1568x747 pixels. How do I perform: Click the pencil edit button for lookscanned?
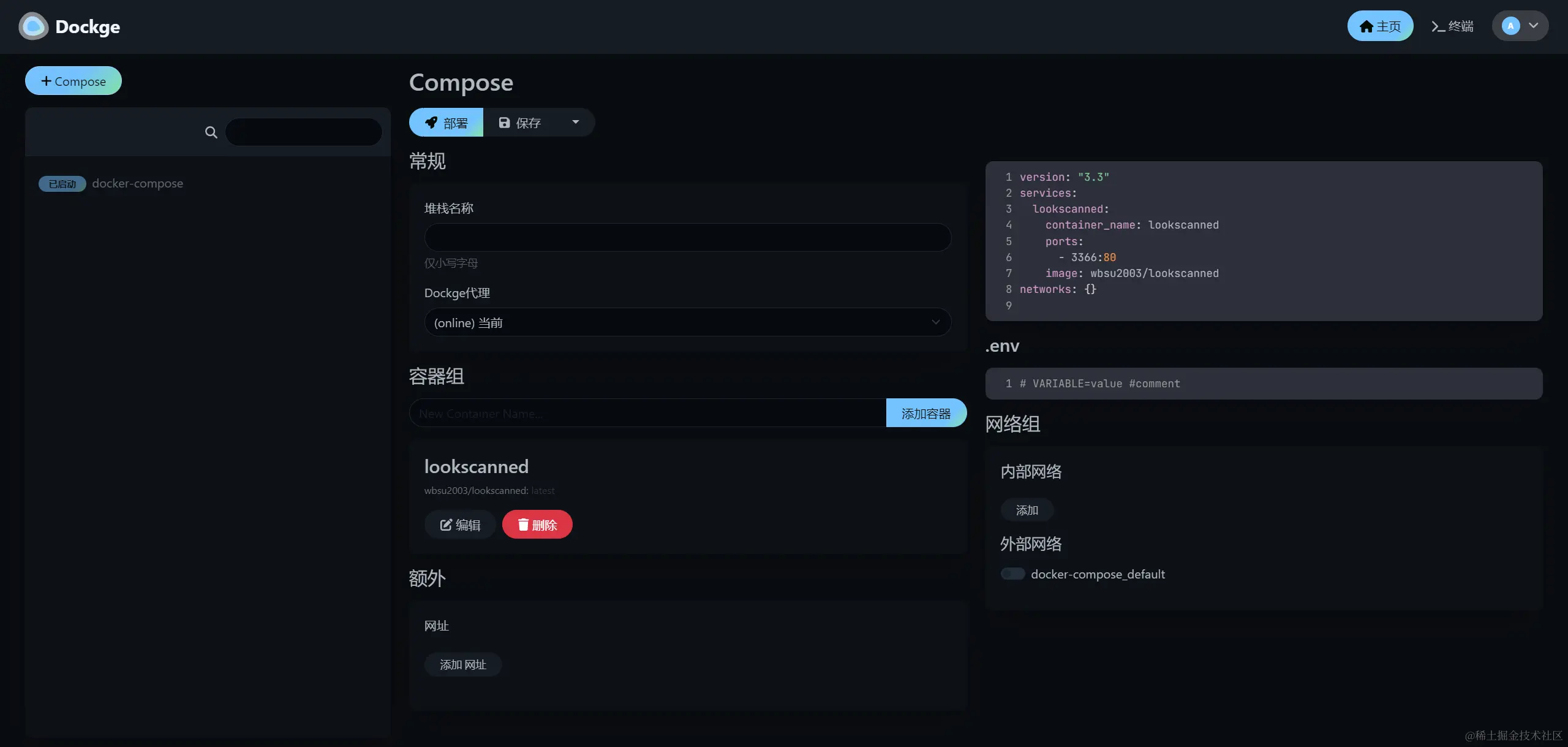460,525
